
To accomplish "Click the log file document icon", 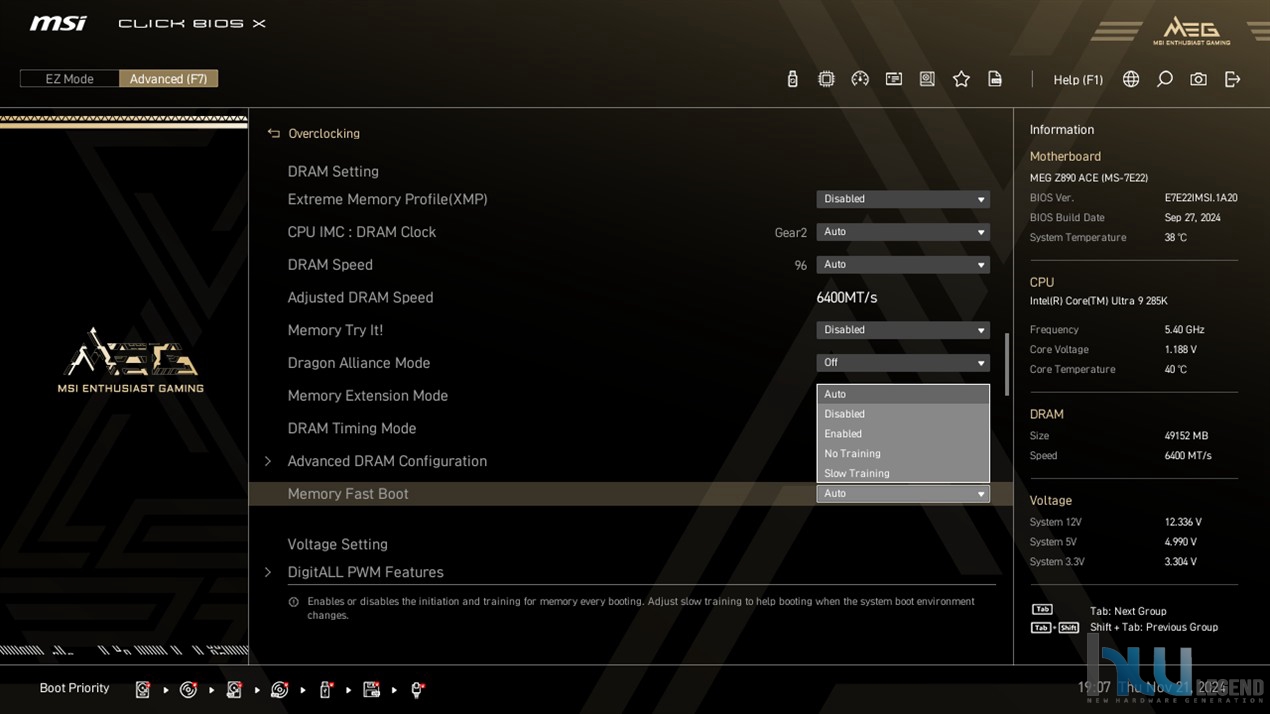I will click(995, 79).
